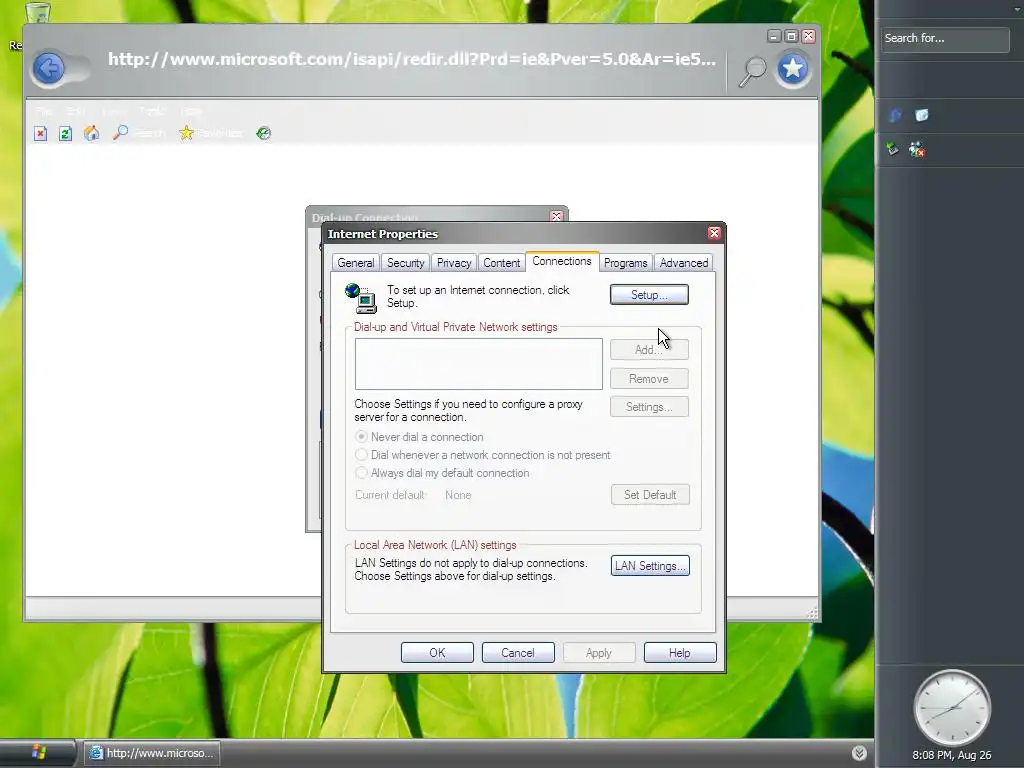Close the Internet Properties dialog
Viewport: 1024px width, 768px height.
(714, 233)
